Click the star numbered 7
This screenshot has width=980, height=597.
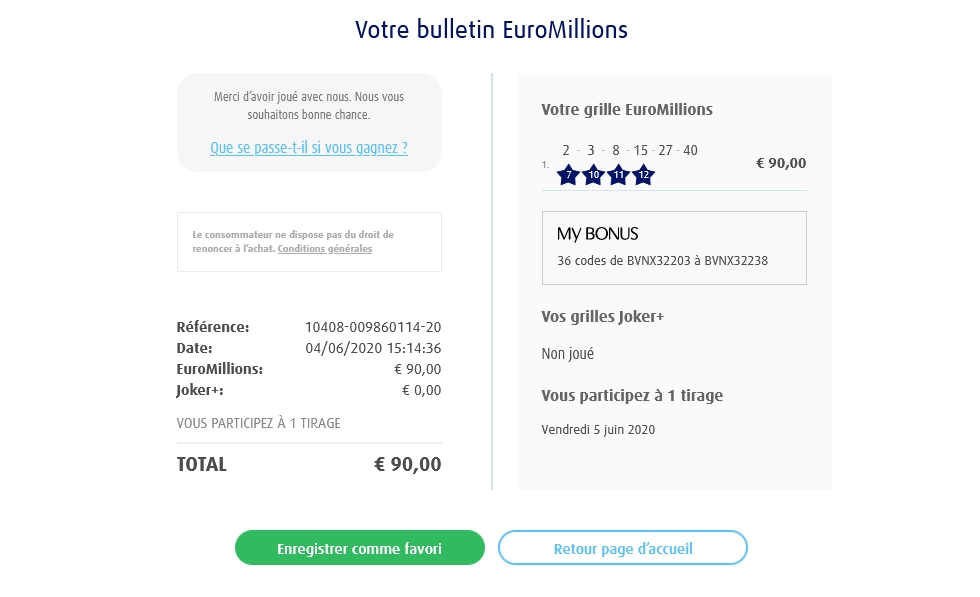(x=568, y=175)
